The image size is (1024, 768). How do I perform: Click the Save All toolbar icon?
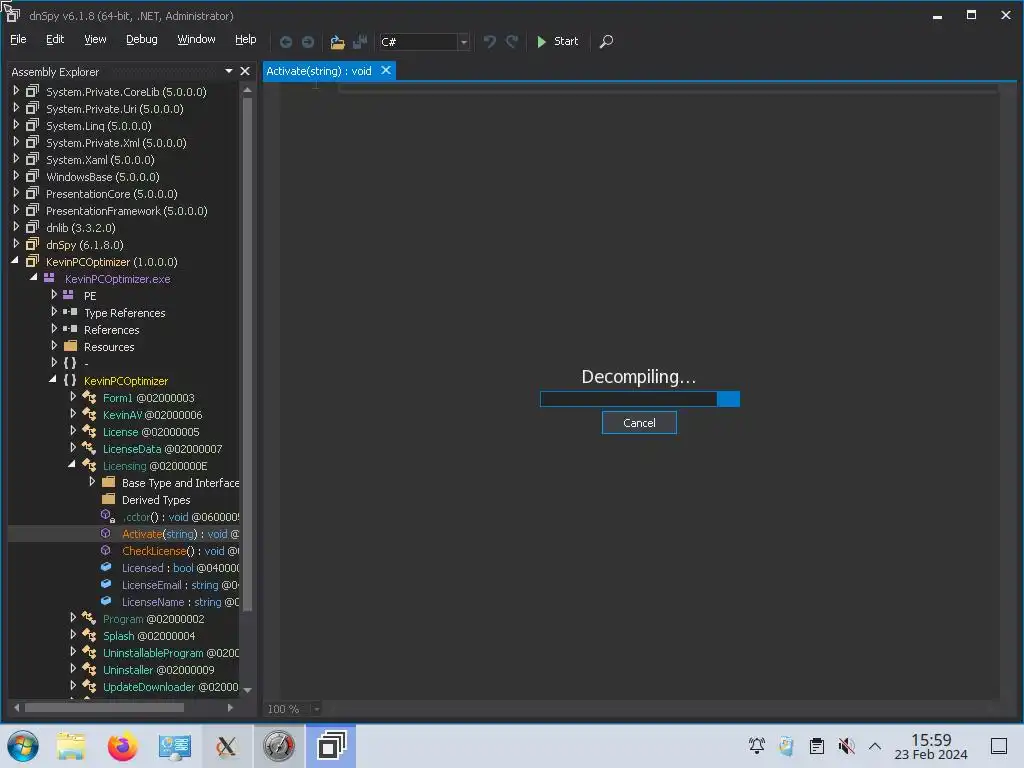pos(360,42)
